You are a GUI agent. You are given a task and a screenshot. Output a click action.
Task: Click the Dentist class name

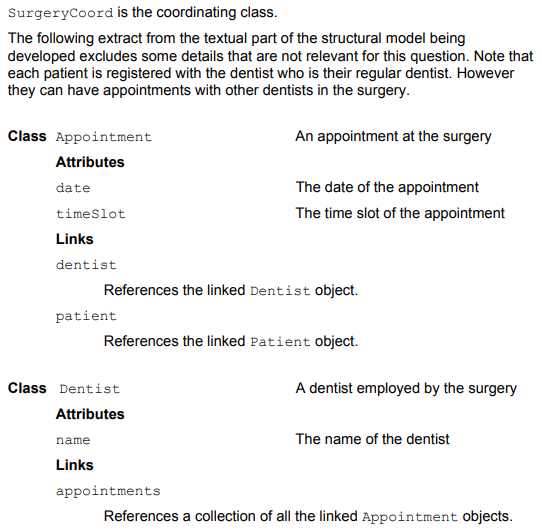(90, 389)
